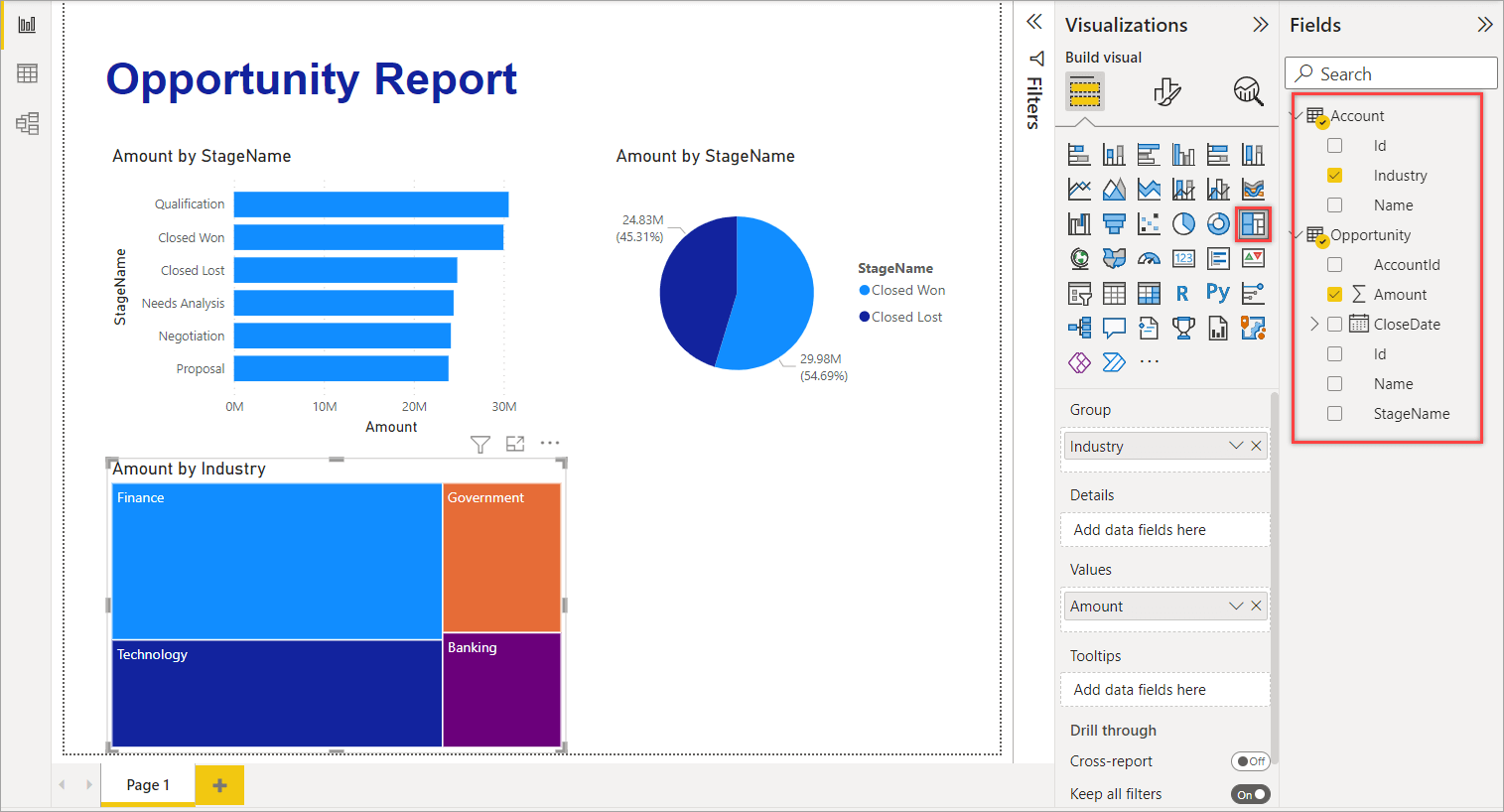Check the Account Id field checkbox
This screenshot has width=1504, height=812.
[x=1334, y=146]
